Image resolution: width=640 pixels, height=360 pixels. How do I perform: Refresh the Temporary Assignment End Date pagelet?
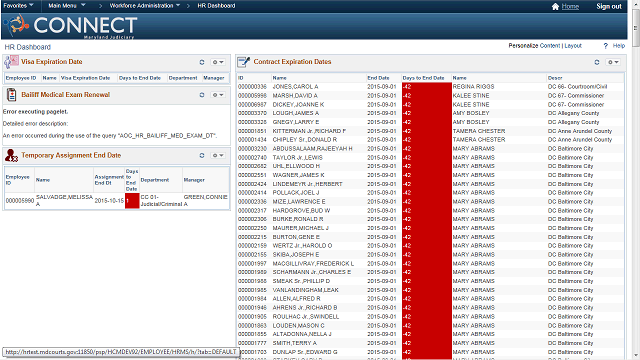[202, 156]
